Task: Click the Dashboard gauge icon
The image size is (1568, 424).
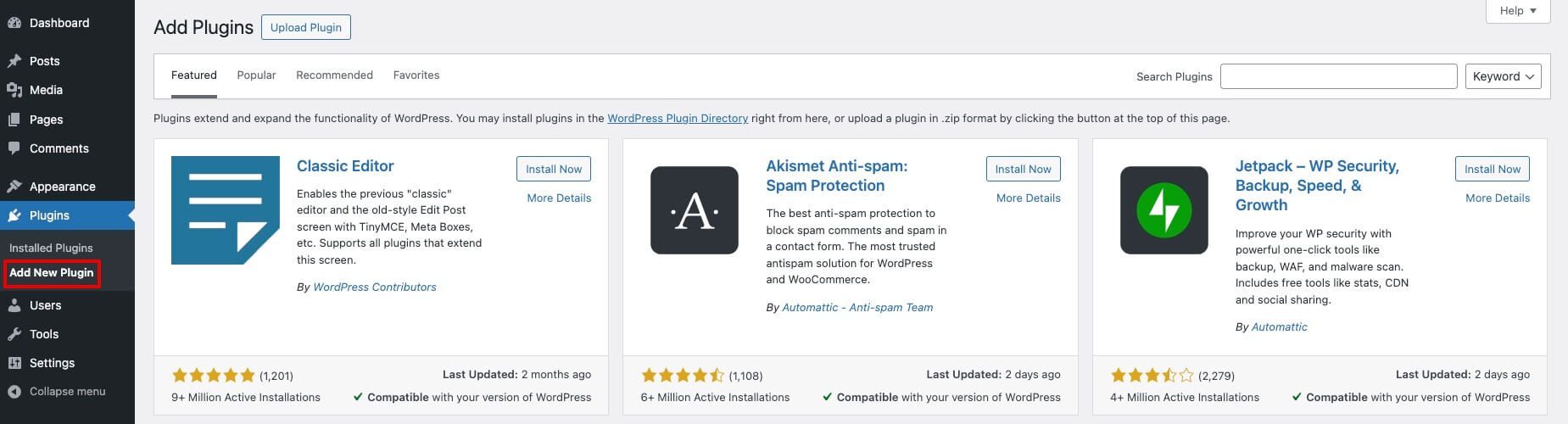Action: pyautogui.click(x=14, y=23)
